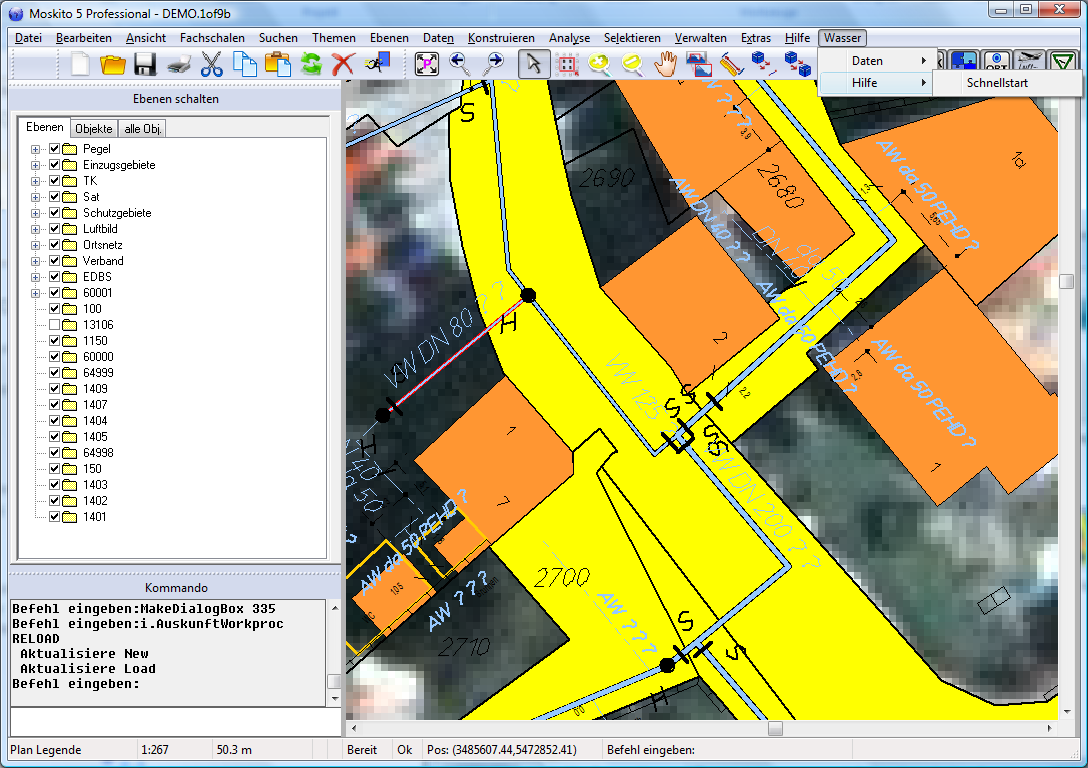
Task: Click the red X delete icon
Action: [x=343, y=65]
